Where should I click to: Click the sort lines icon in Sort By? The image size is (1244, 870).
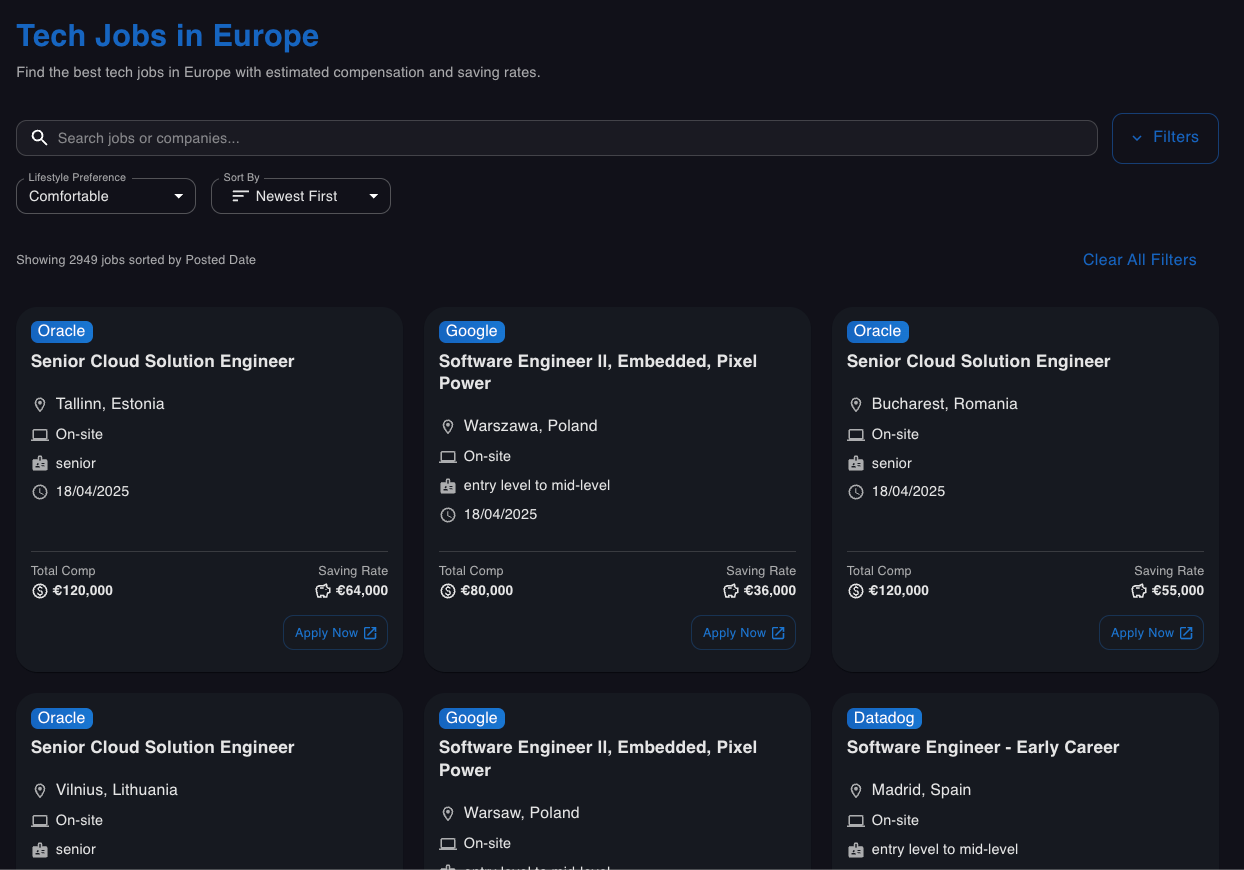[x=240, y=196]
